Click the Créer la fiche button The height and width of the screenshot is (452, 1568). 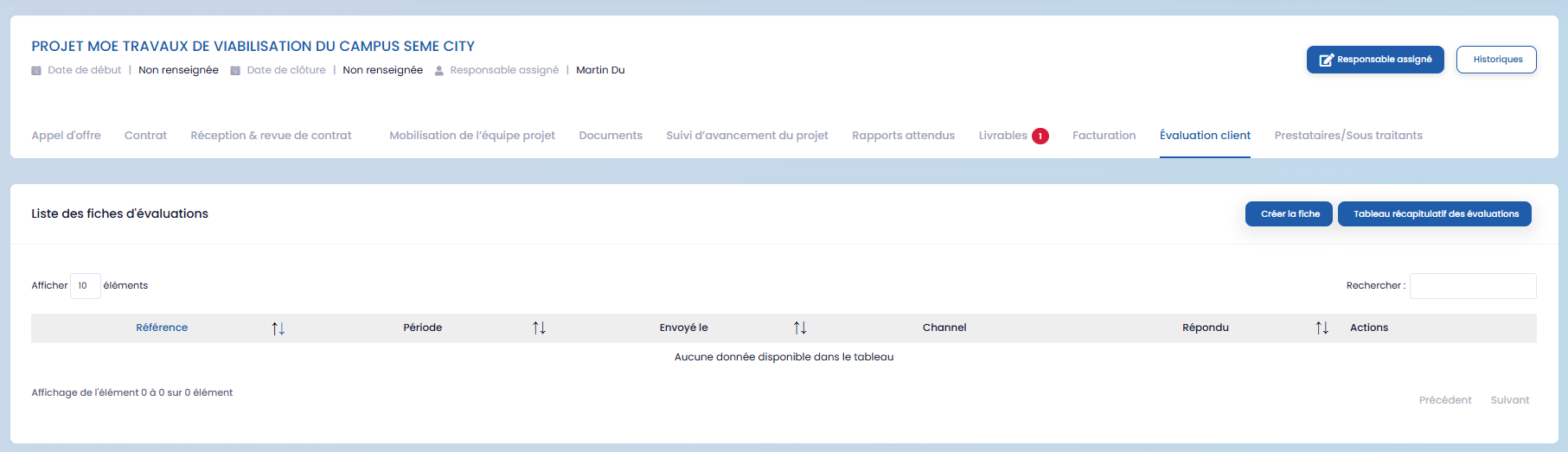pos(1289,214)
